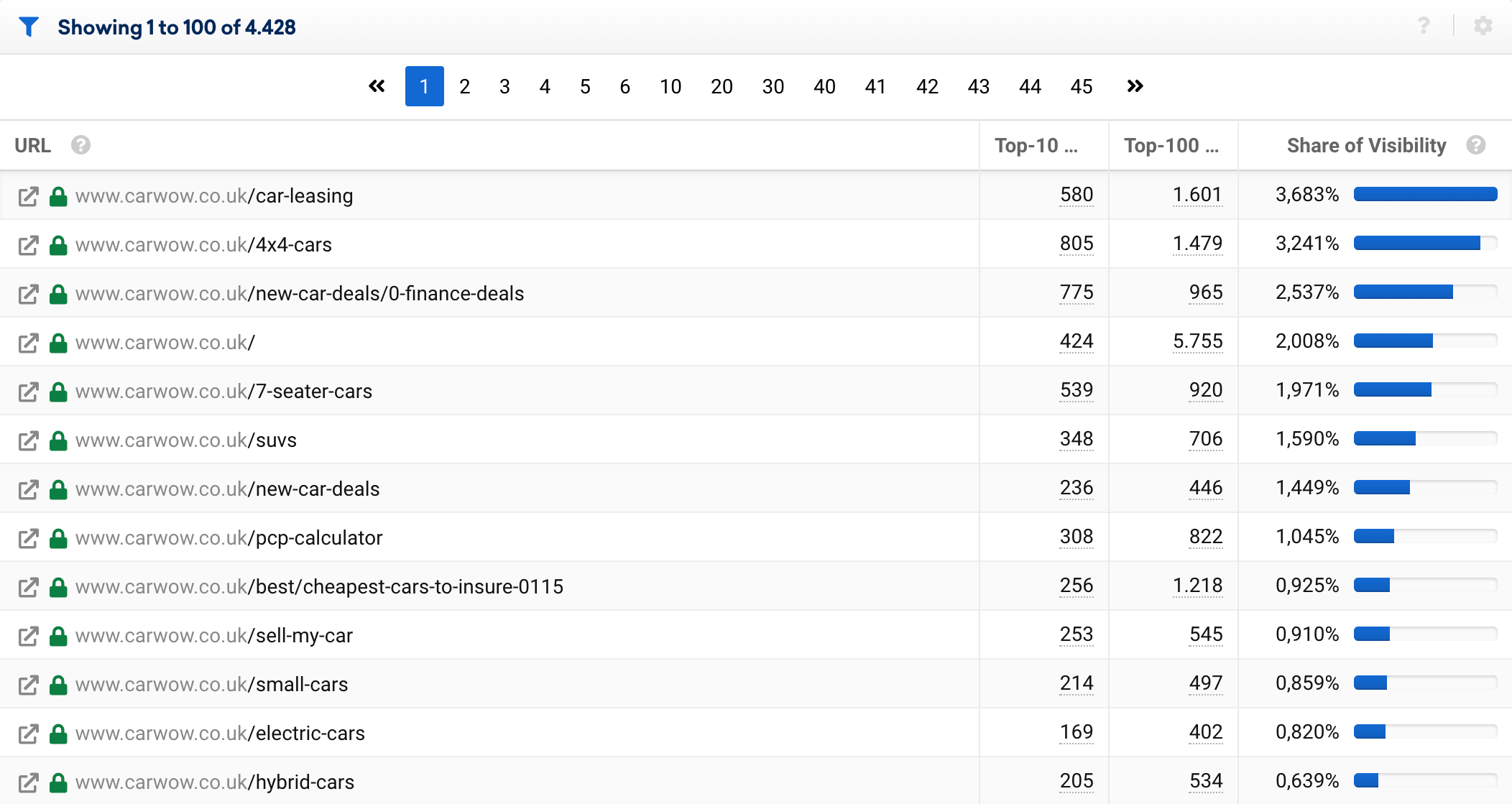Open sell-my-car external link icon
Viewport: 1512px width, 804px height.
(x=28, y=636)
